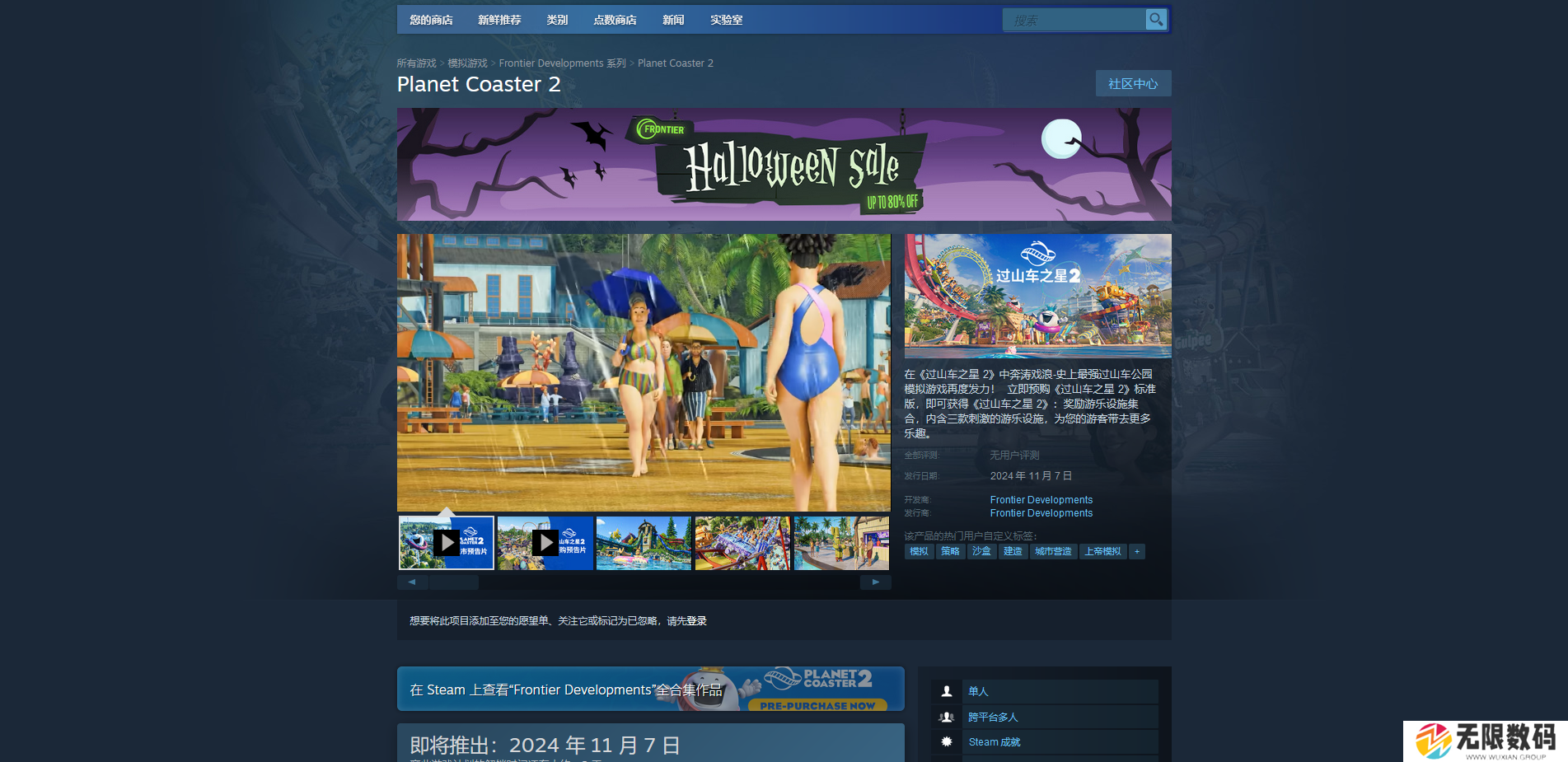Viewport: 1568px width, 762px height.
Task: Select the 模拟 tag
Action: tap(919, 551)
